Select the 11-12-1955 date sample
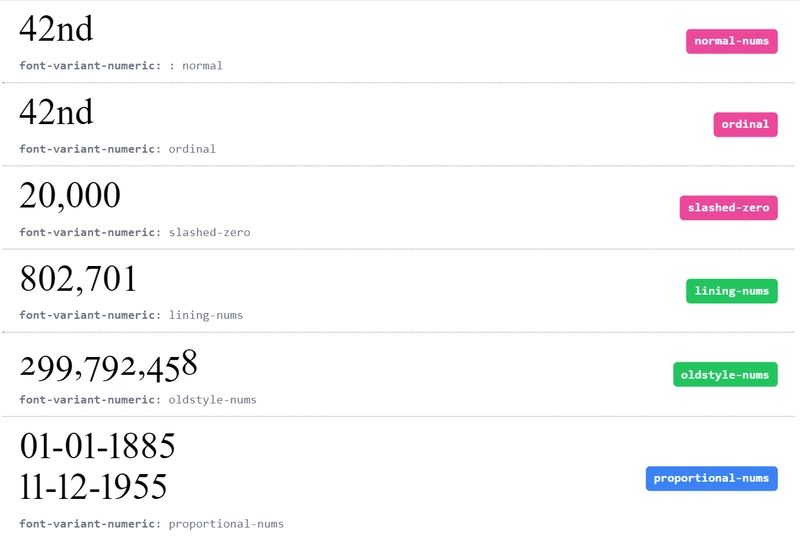The width and height of the screenshot is (800, 539). pos(93,486)
